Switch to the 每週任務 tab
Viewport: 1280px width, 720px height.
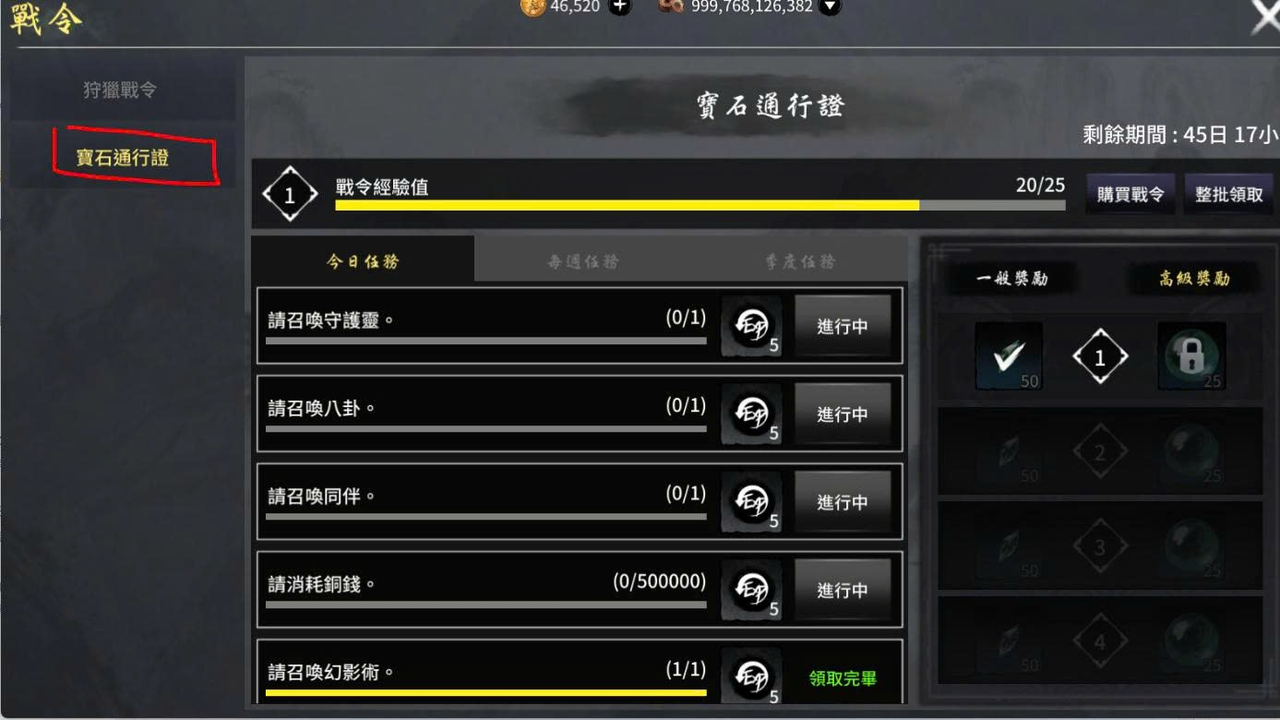click(x=583, y=261)
